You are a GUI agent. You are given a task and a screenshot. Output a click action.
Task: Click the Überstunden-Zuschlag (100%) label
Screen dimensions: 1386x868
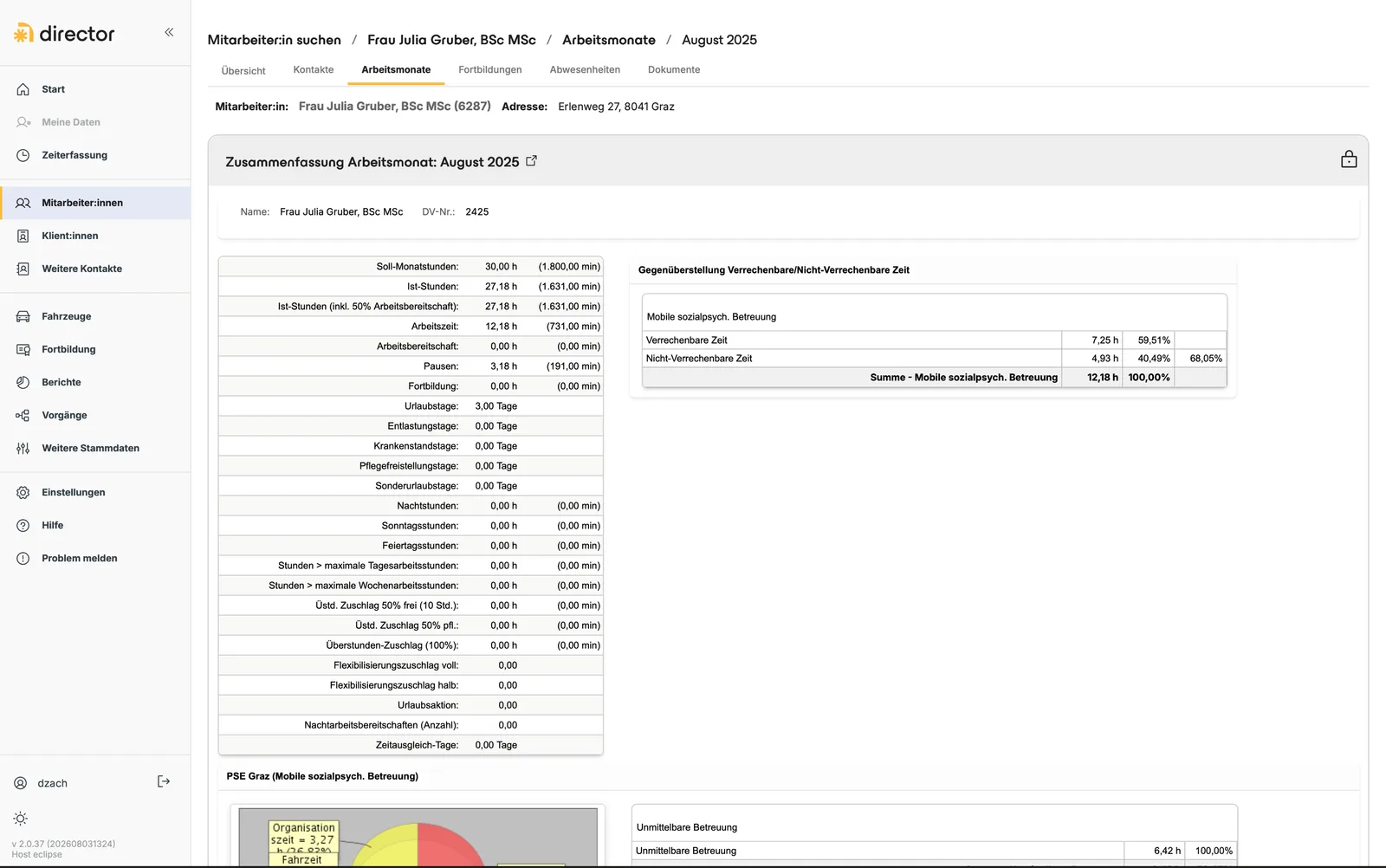[x=392, y=645]
